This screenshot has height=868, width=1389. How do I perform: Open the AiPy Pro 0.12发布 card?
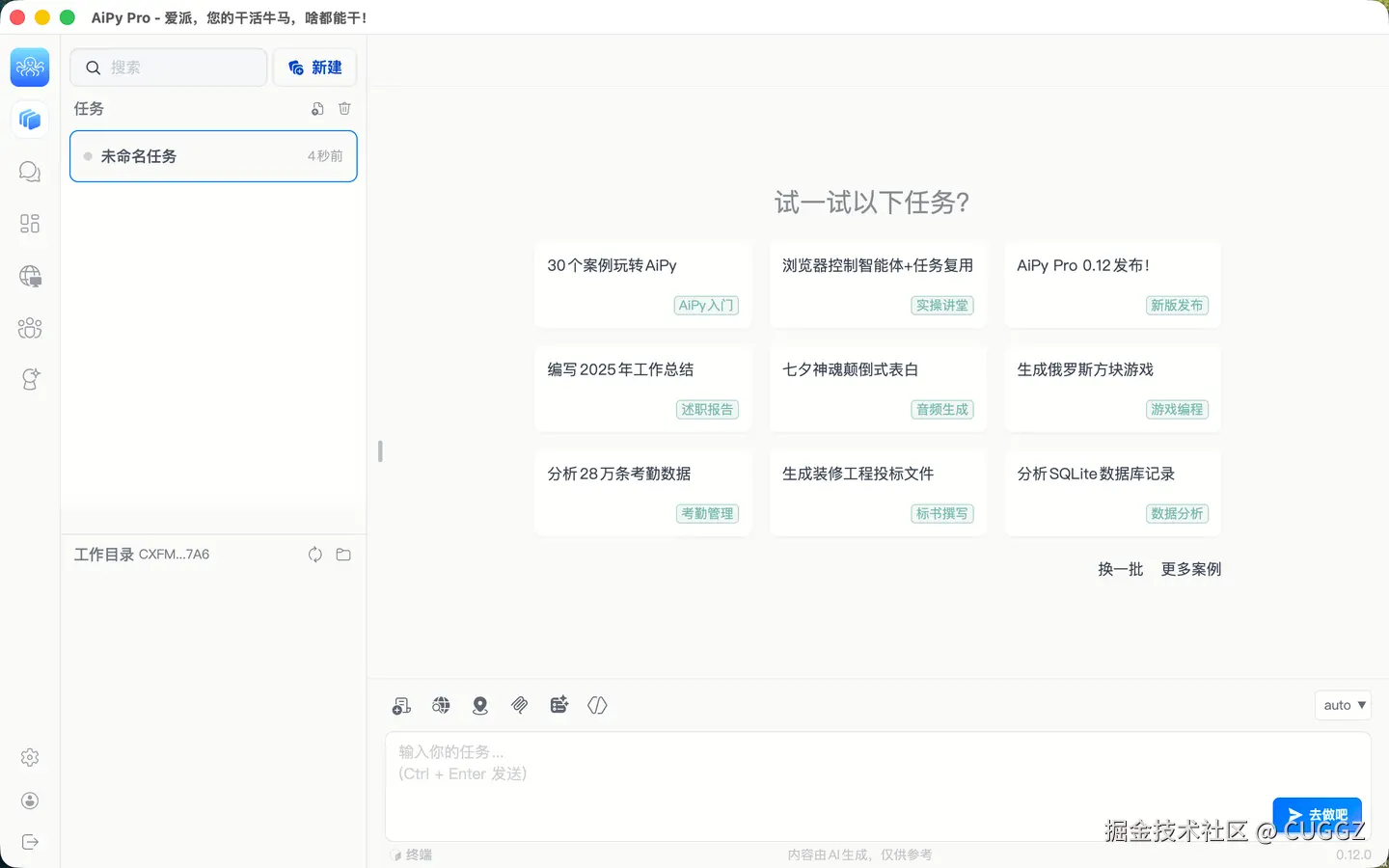click(1113, 285)
